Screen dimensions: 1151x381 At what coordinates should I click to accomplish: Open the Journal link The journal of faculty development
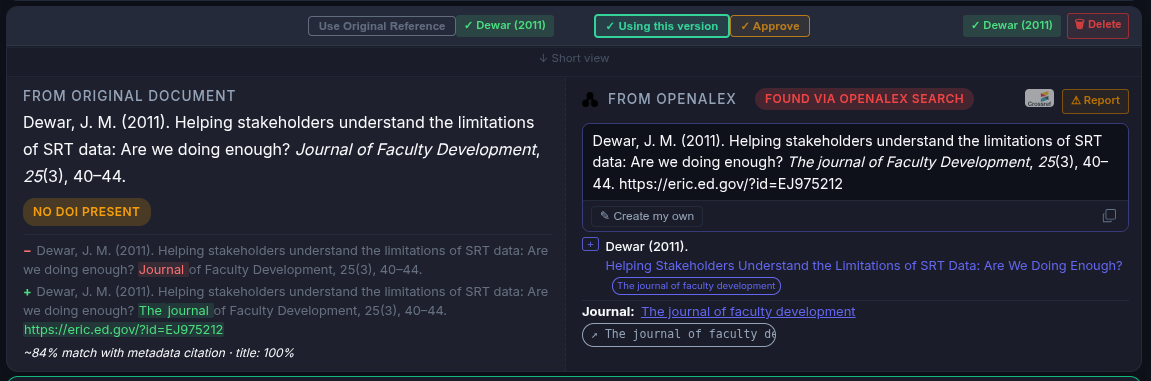748,311
